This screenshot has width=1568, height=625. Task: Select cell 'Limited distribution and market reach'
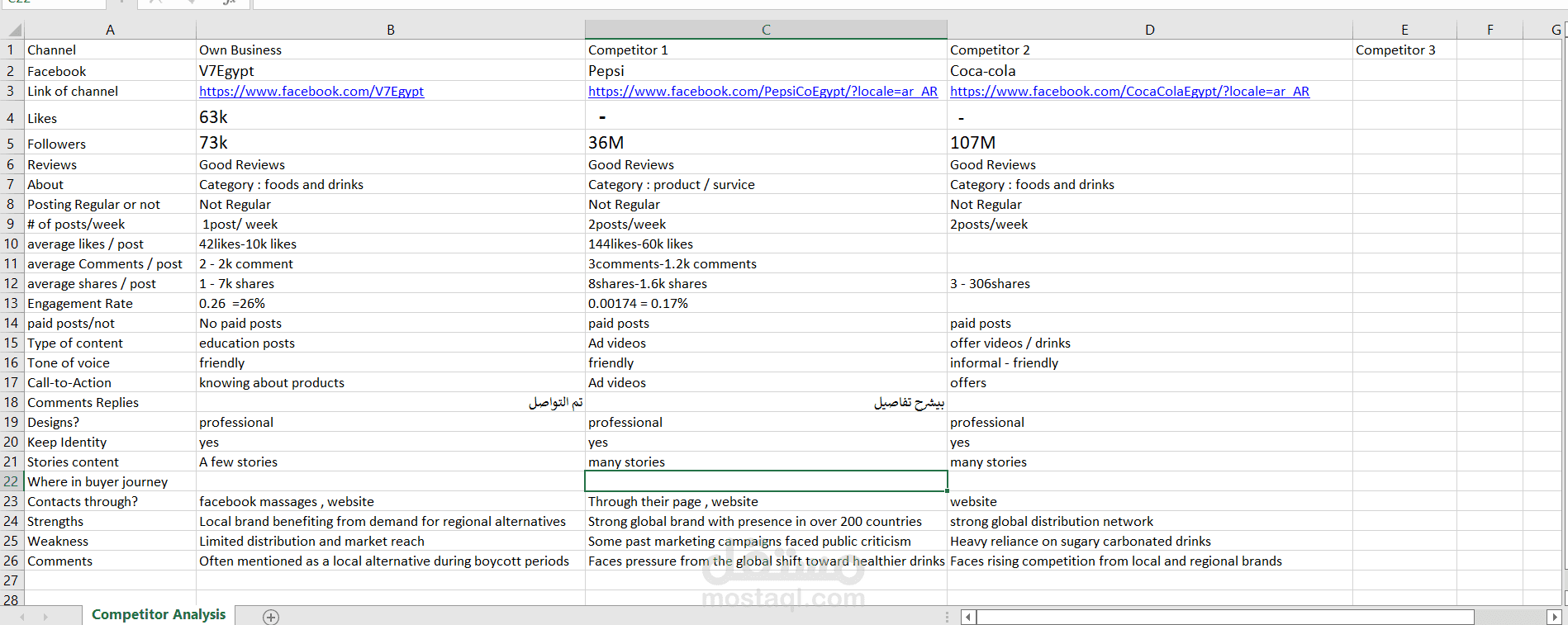391,542
